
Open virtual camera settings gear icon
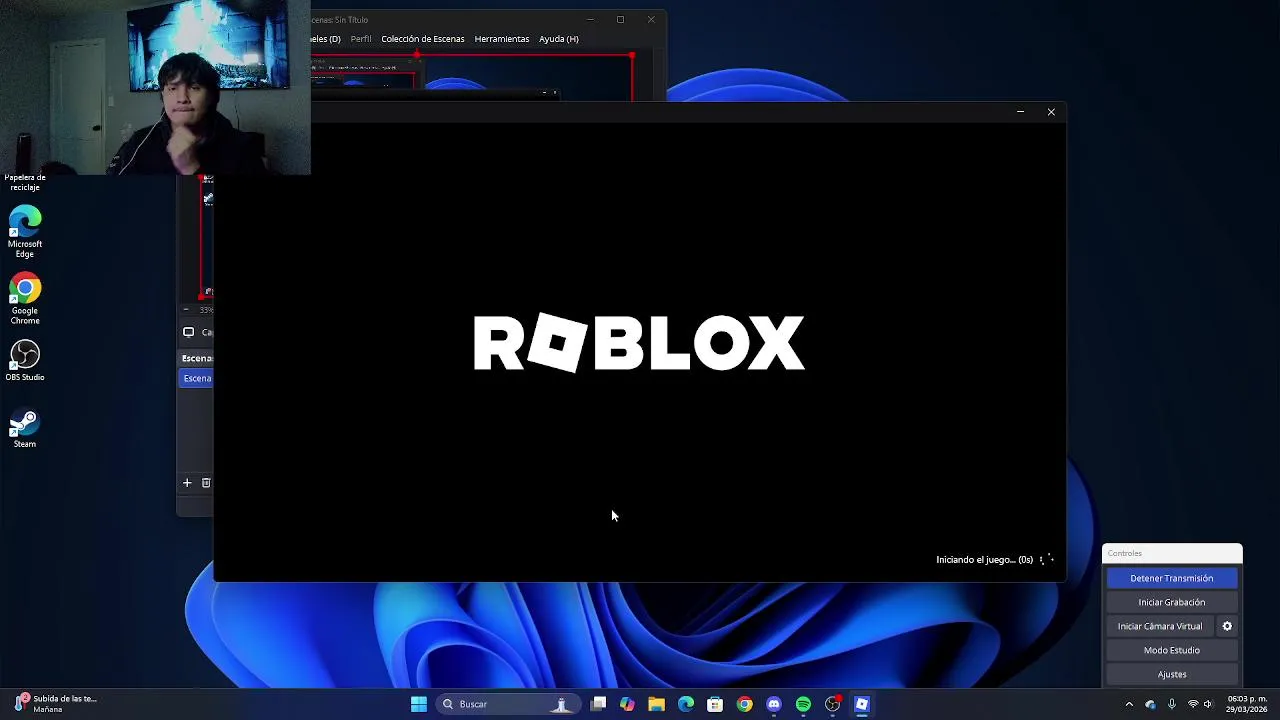click(x=1227, y=626)
